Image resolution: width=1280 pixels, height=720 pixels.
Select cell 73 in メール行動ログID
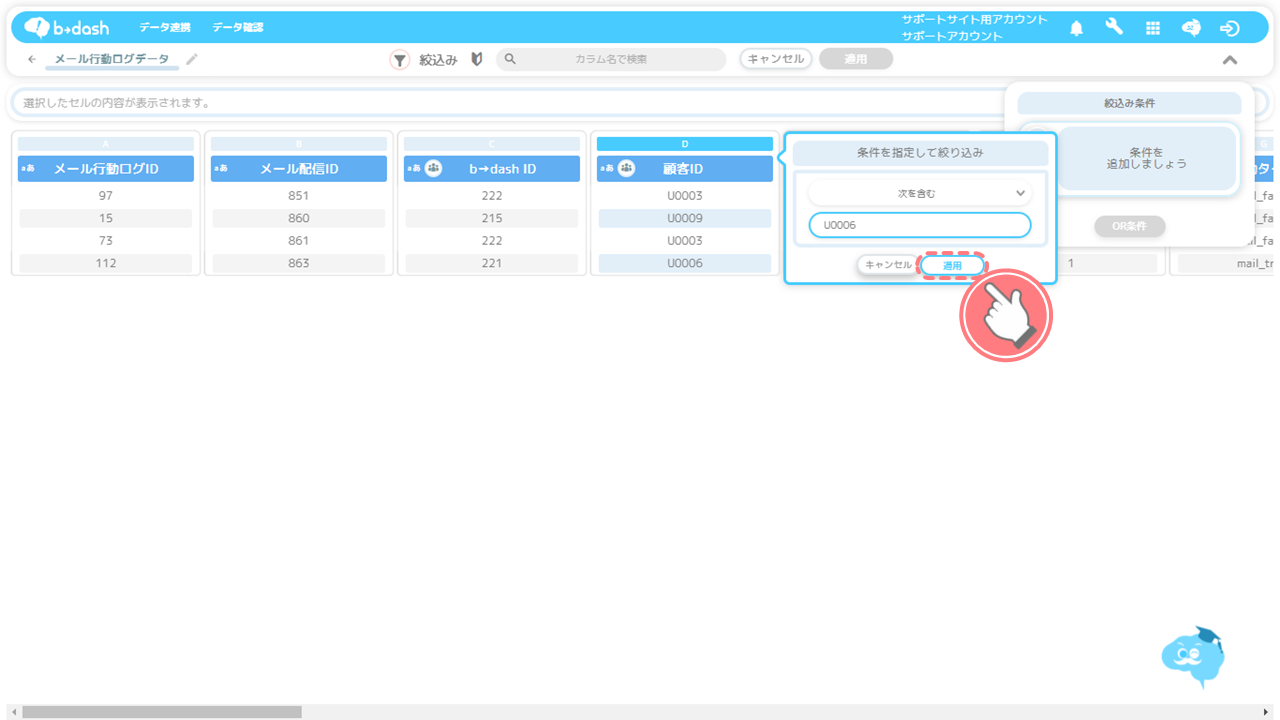106,241
